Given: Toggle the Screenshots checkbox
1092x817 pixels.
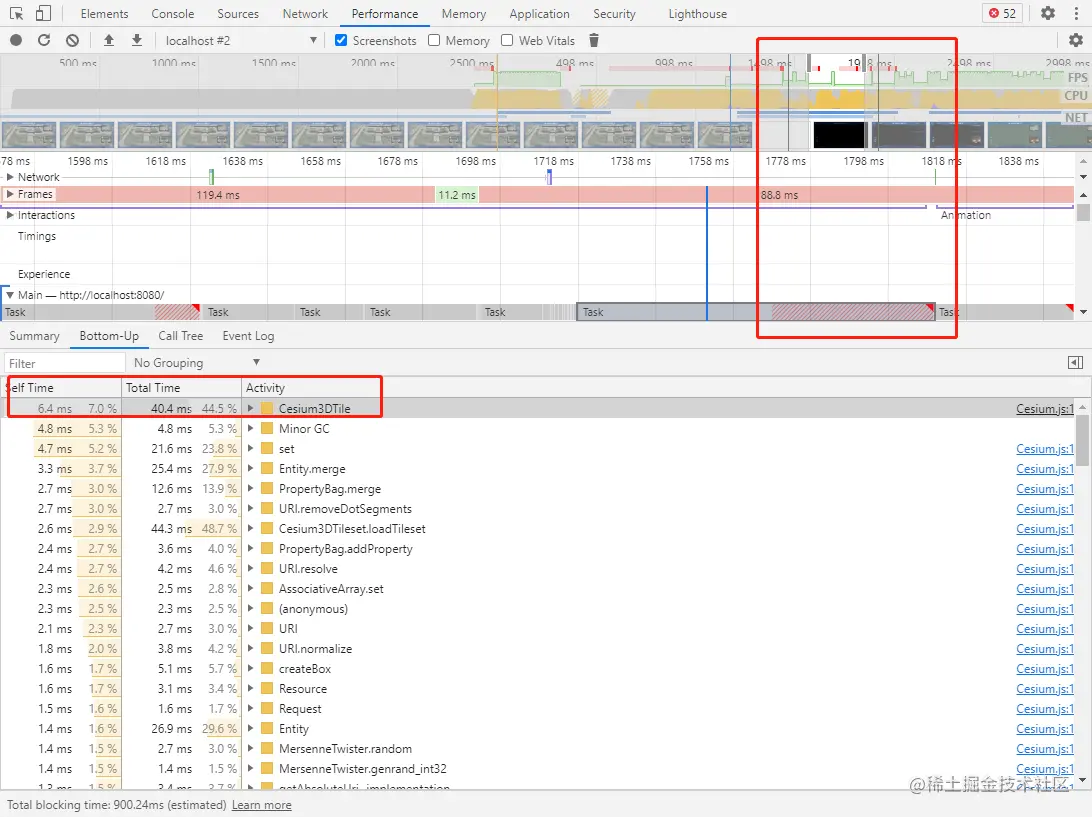Looking at the screenshot, I should tap(341, 40).
